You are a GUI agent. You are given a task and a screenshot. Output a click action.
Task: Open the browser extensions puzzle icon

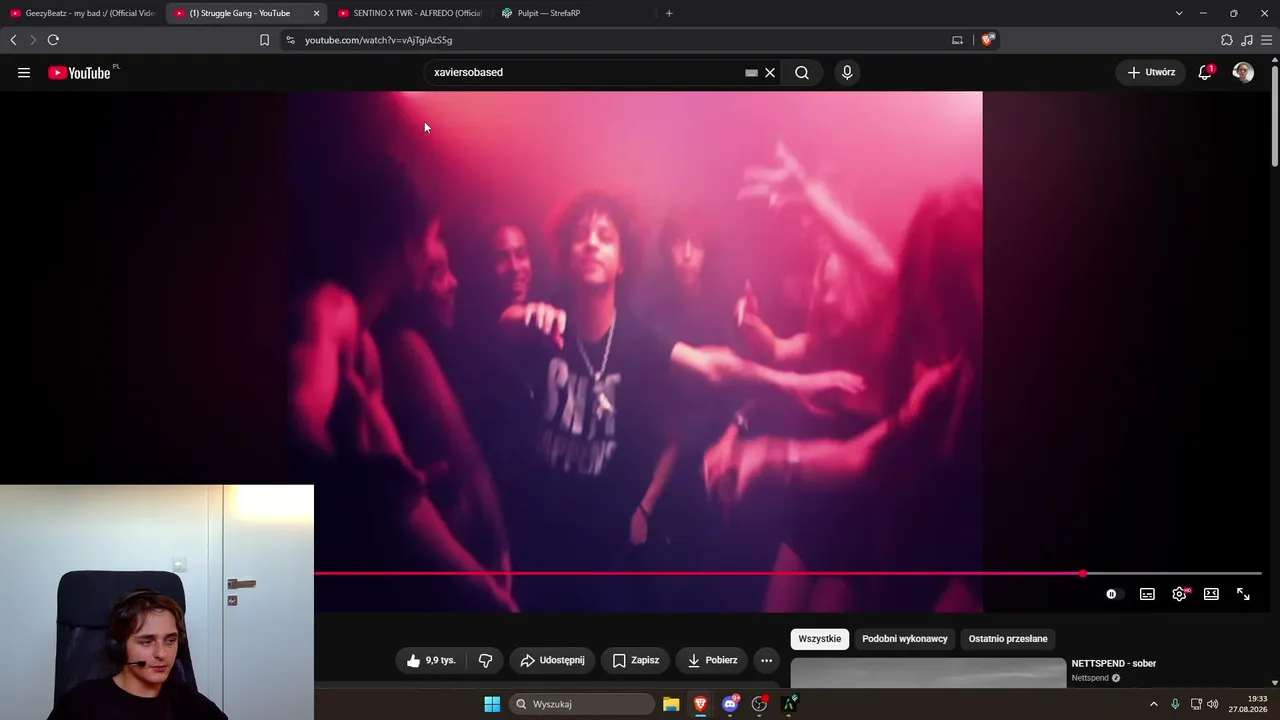[1227, 40]
